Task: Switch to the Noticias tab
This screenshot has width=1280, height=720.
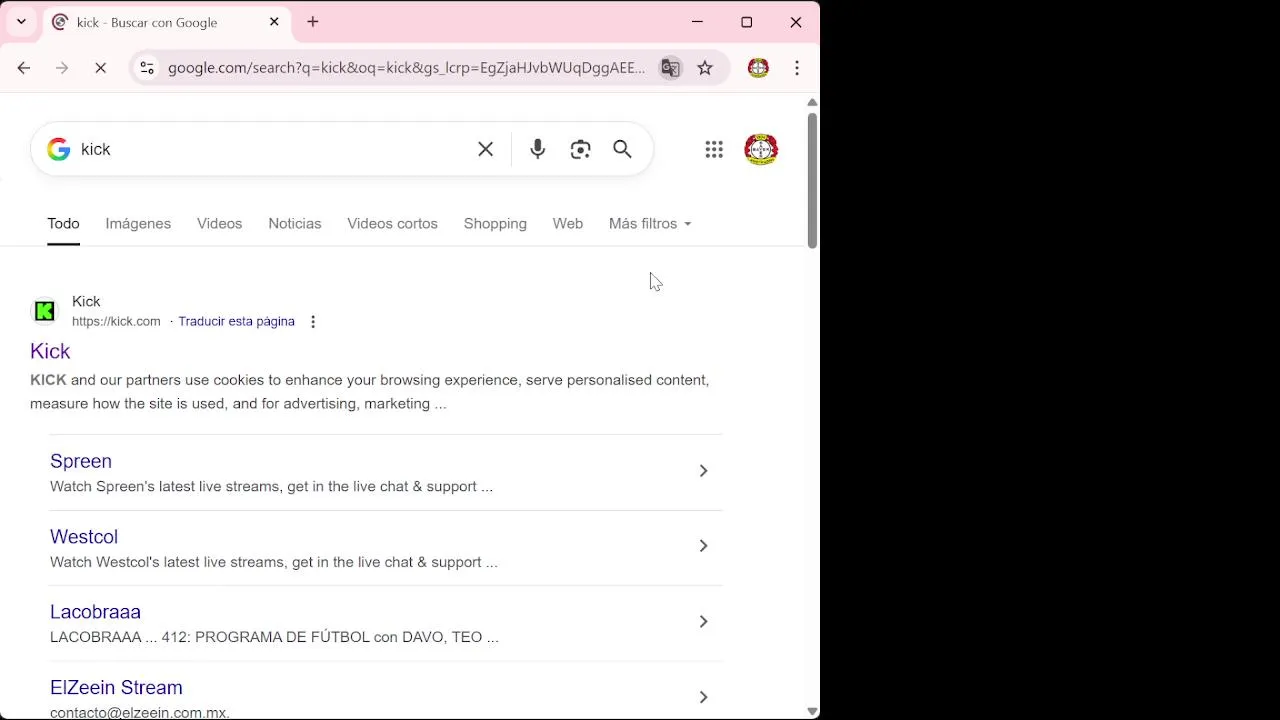Action: click(295, 224)
